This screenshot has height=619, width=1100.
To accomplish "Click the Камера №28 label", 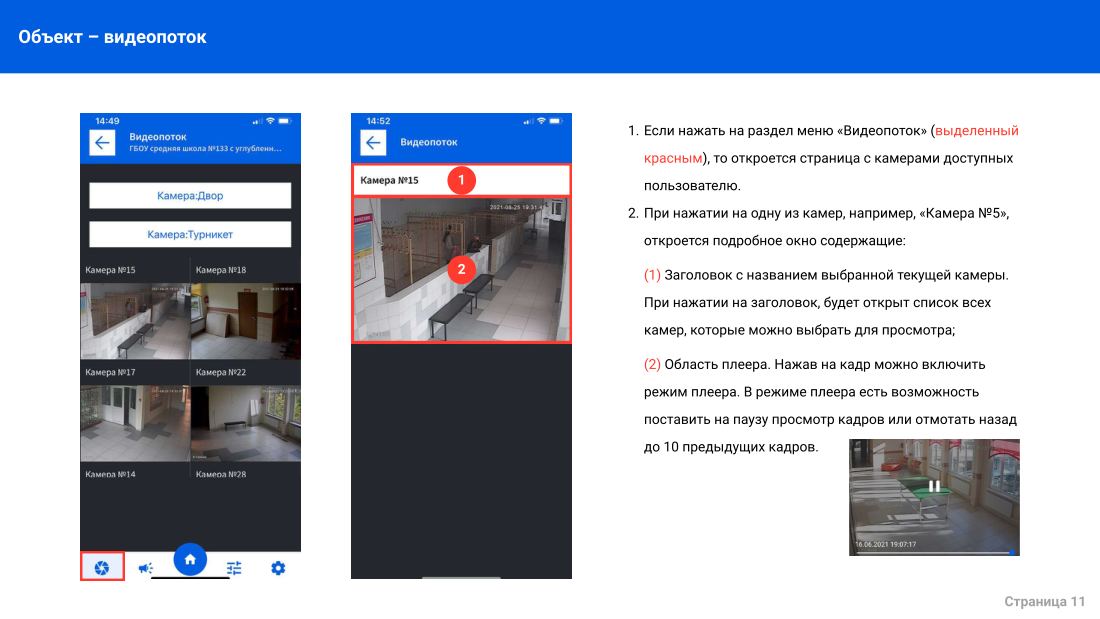I will tap(221, 474).
